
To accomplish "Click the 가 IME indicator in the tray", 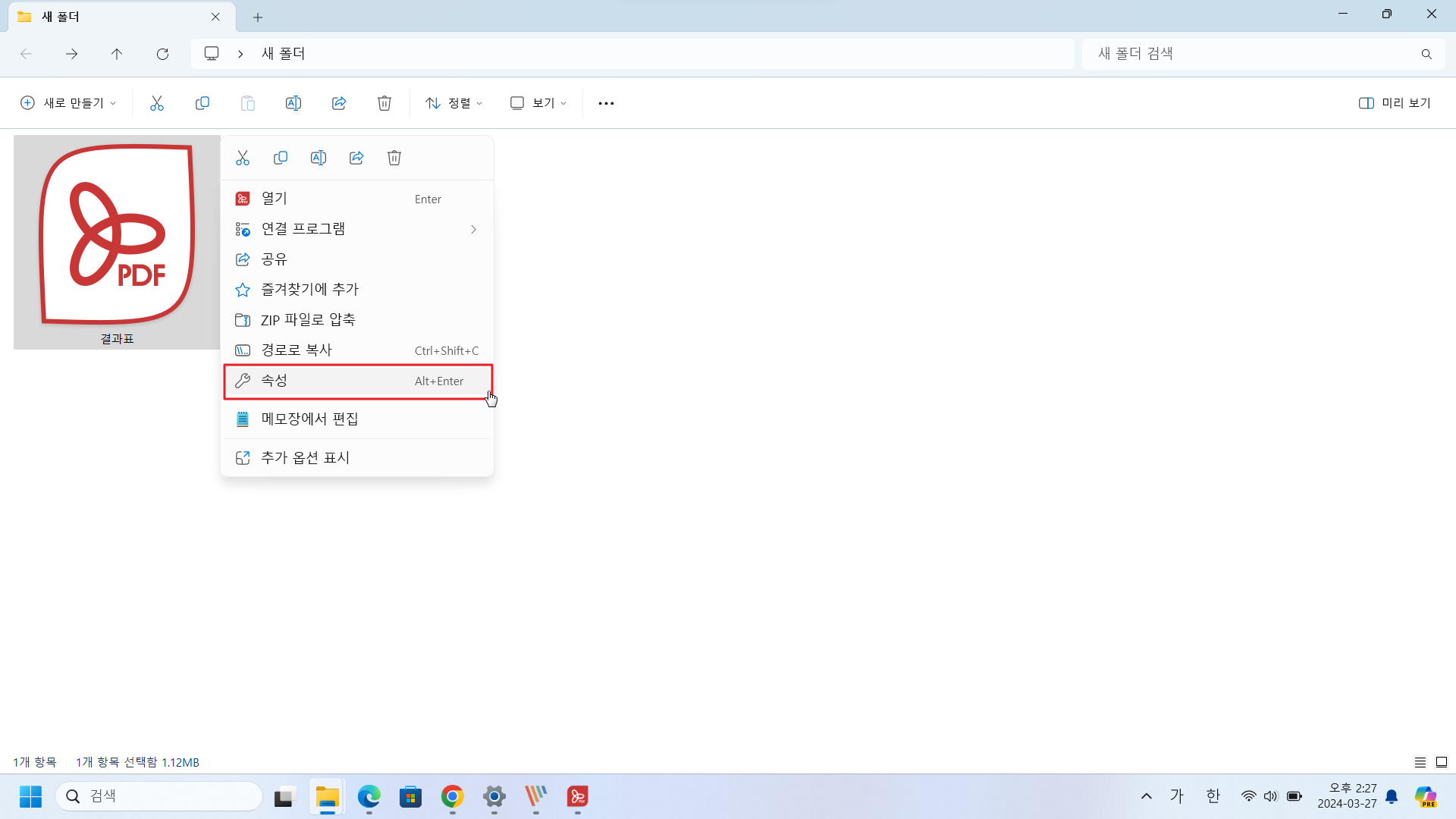I will pos(1176,796).
